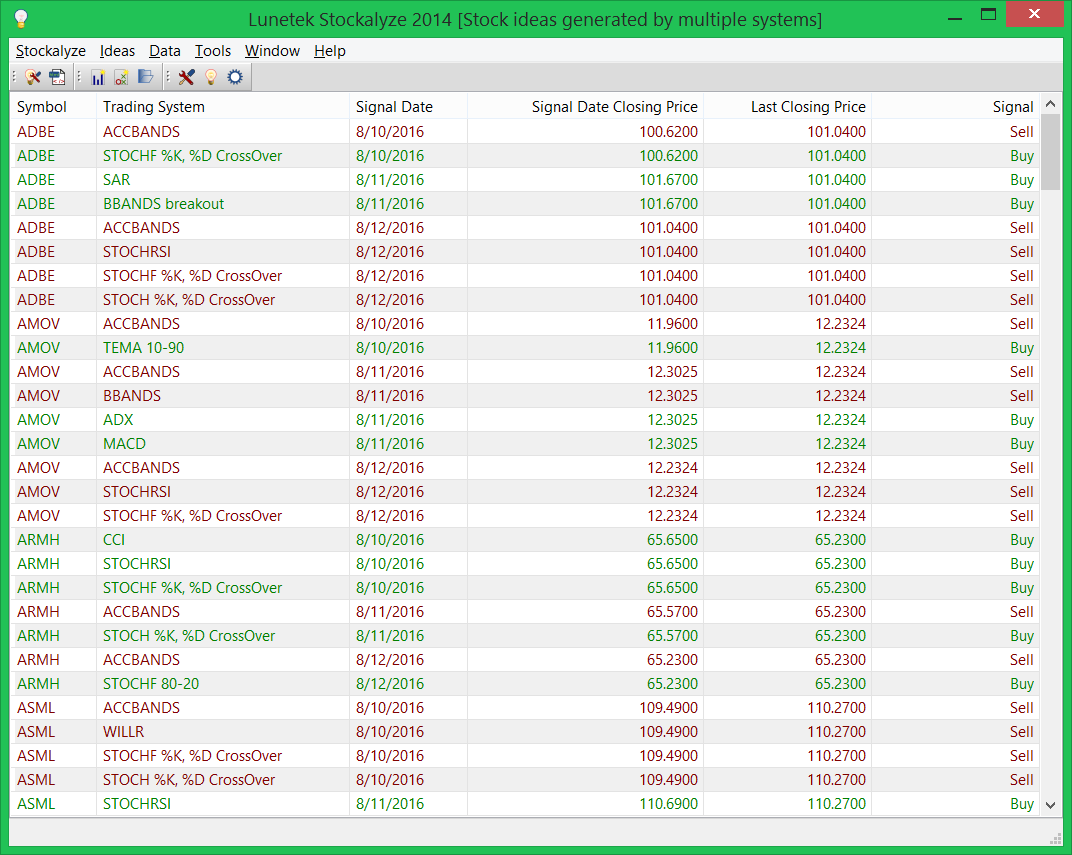Open the Data menu

coord(164,50)
